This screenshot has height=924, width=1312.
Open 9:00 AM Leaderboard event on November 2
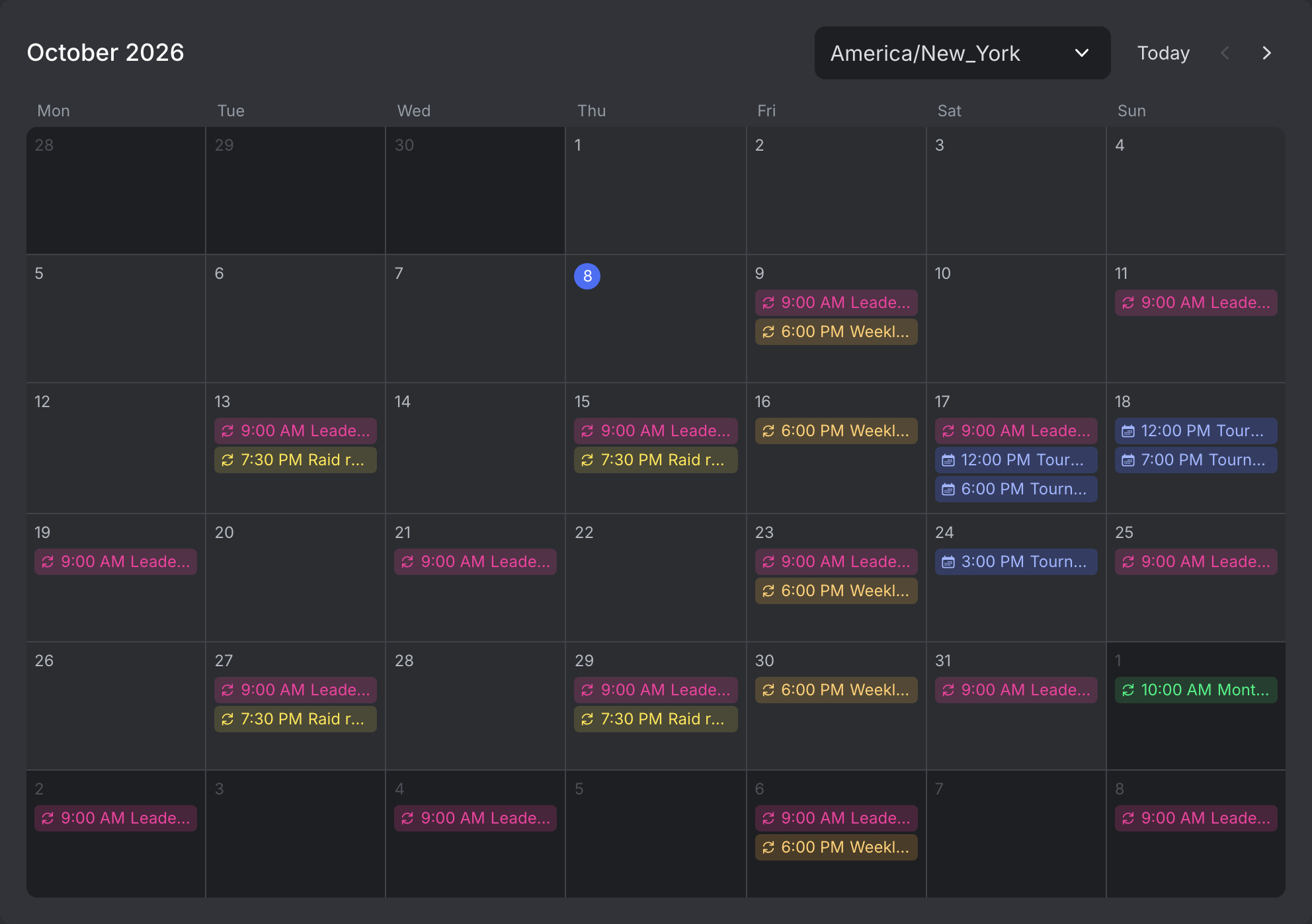(116, 818)
